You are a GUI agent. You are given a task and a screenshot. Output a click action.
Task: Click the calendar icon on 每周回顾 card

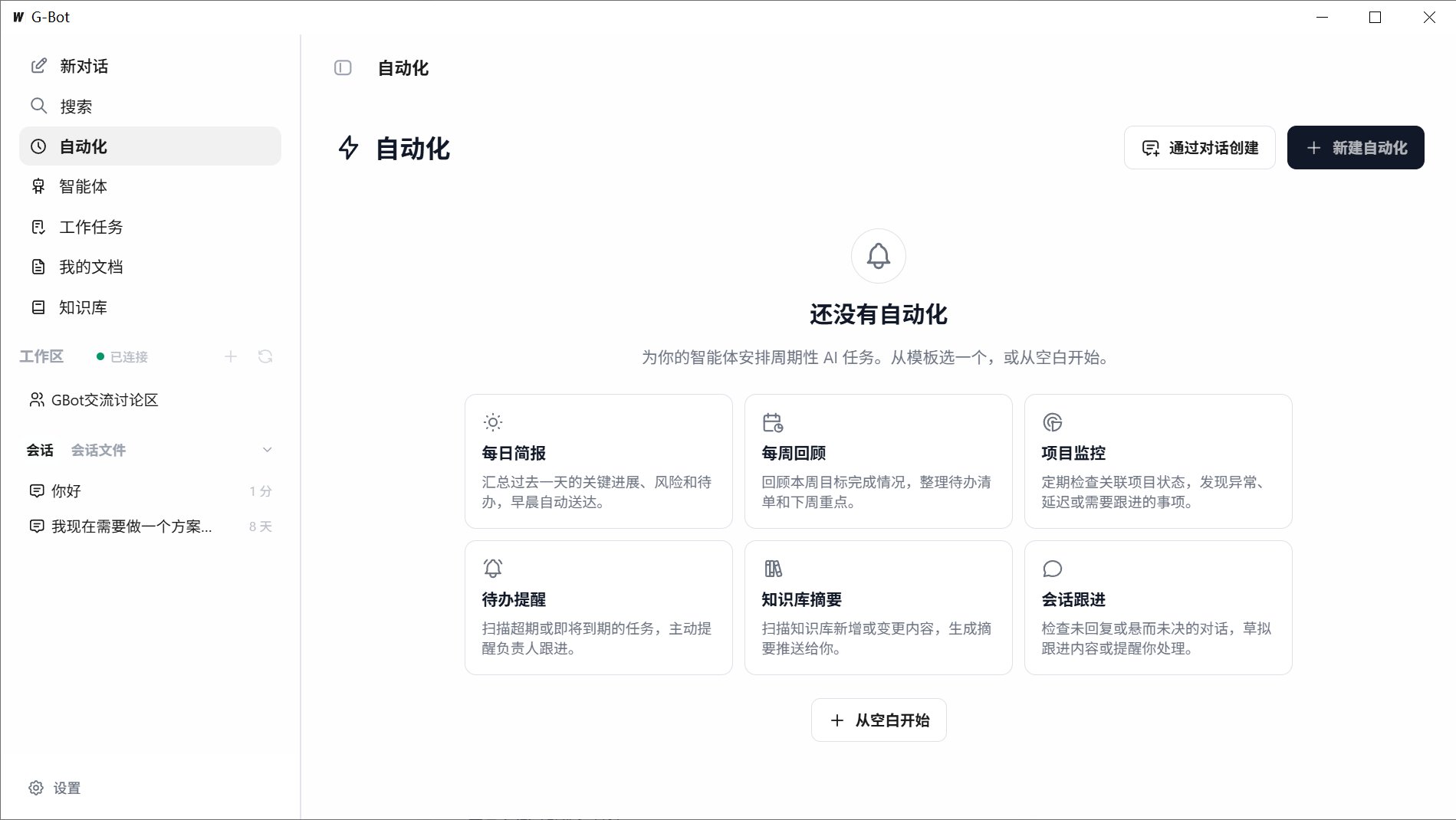pos(773,422)
